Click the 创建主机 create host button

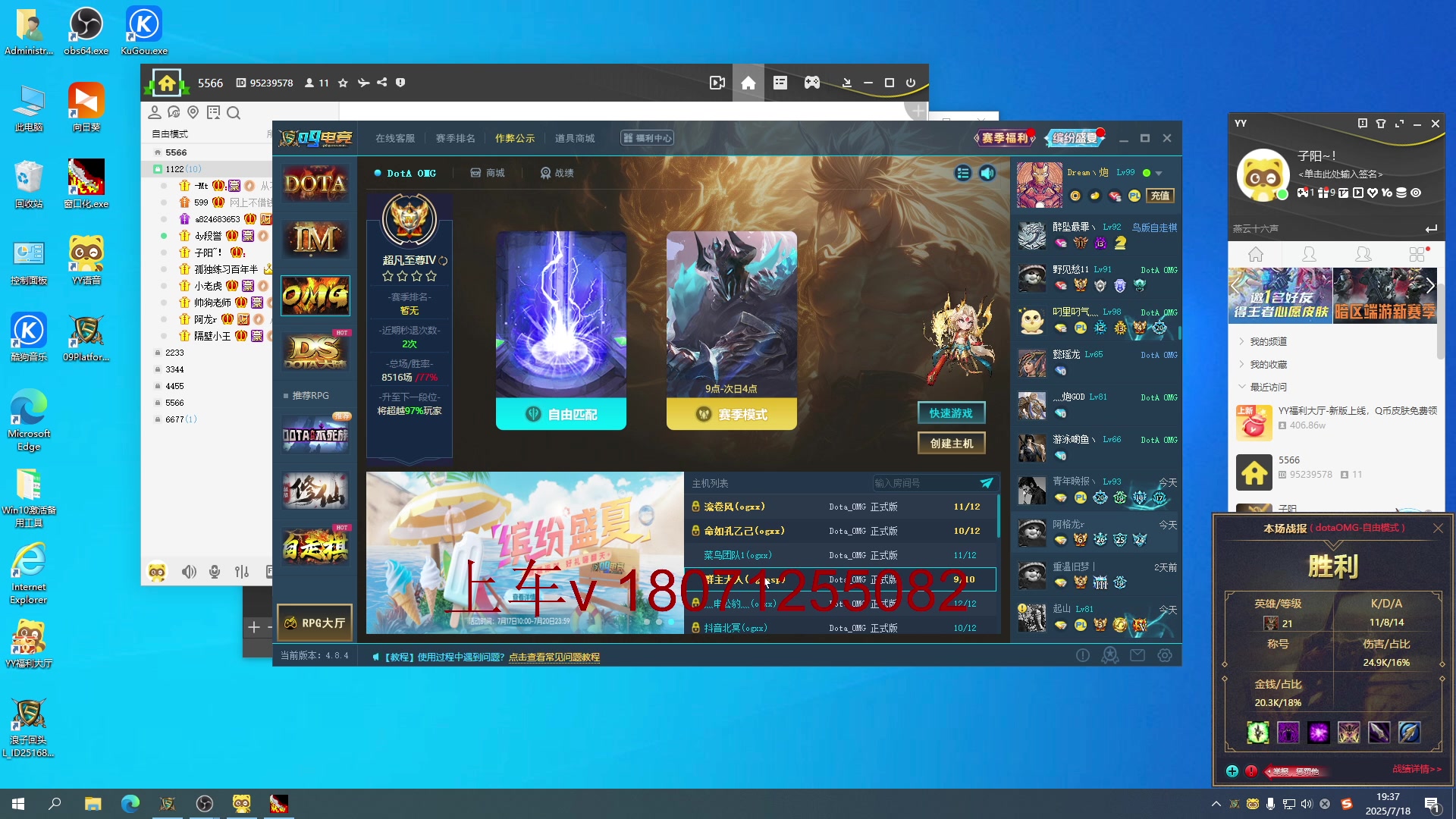pos(951,444)
